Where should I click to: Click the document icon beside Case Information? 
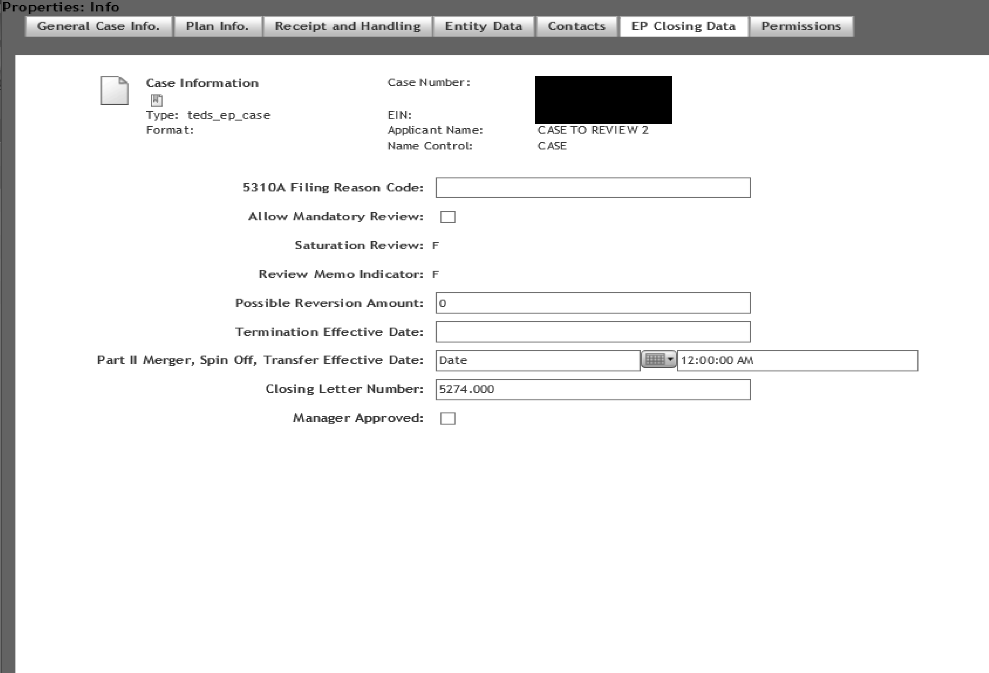115,90
